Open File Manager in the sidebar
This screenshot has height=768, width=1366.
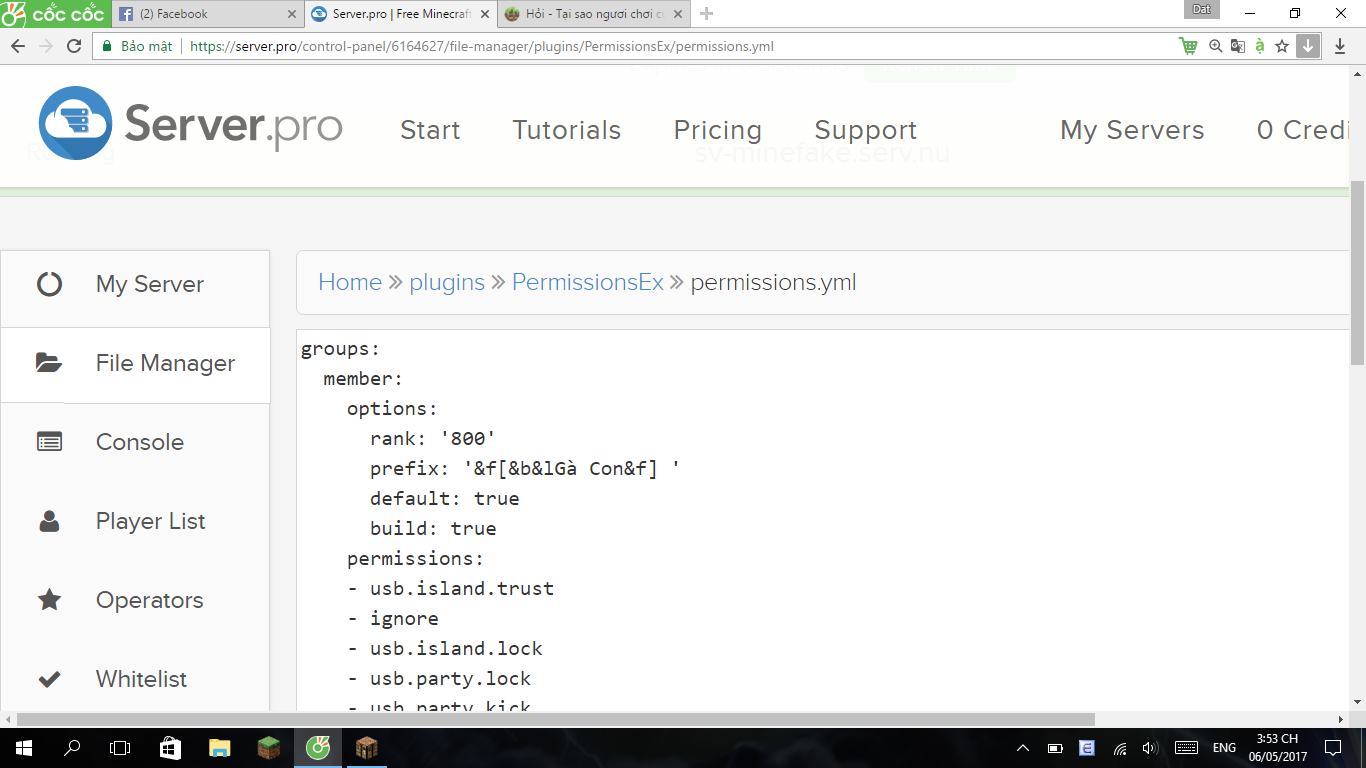point(135,363)
